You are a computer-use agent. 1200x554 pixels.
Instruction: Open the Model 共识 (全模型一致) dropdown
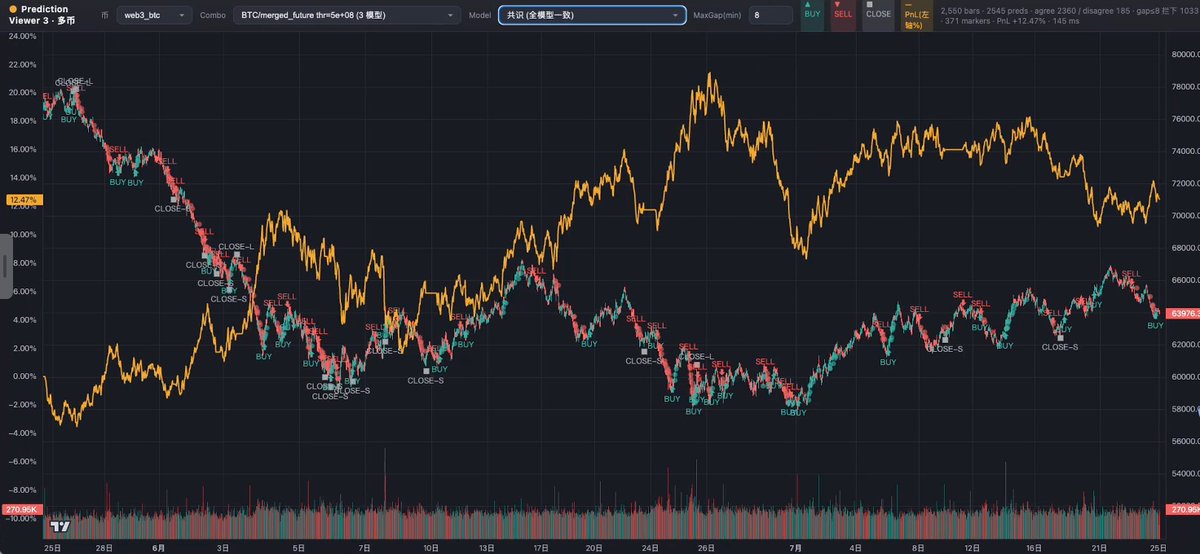(x=592, y=15)
